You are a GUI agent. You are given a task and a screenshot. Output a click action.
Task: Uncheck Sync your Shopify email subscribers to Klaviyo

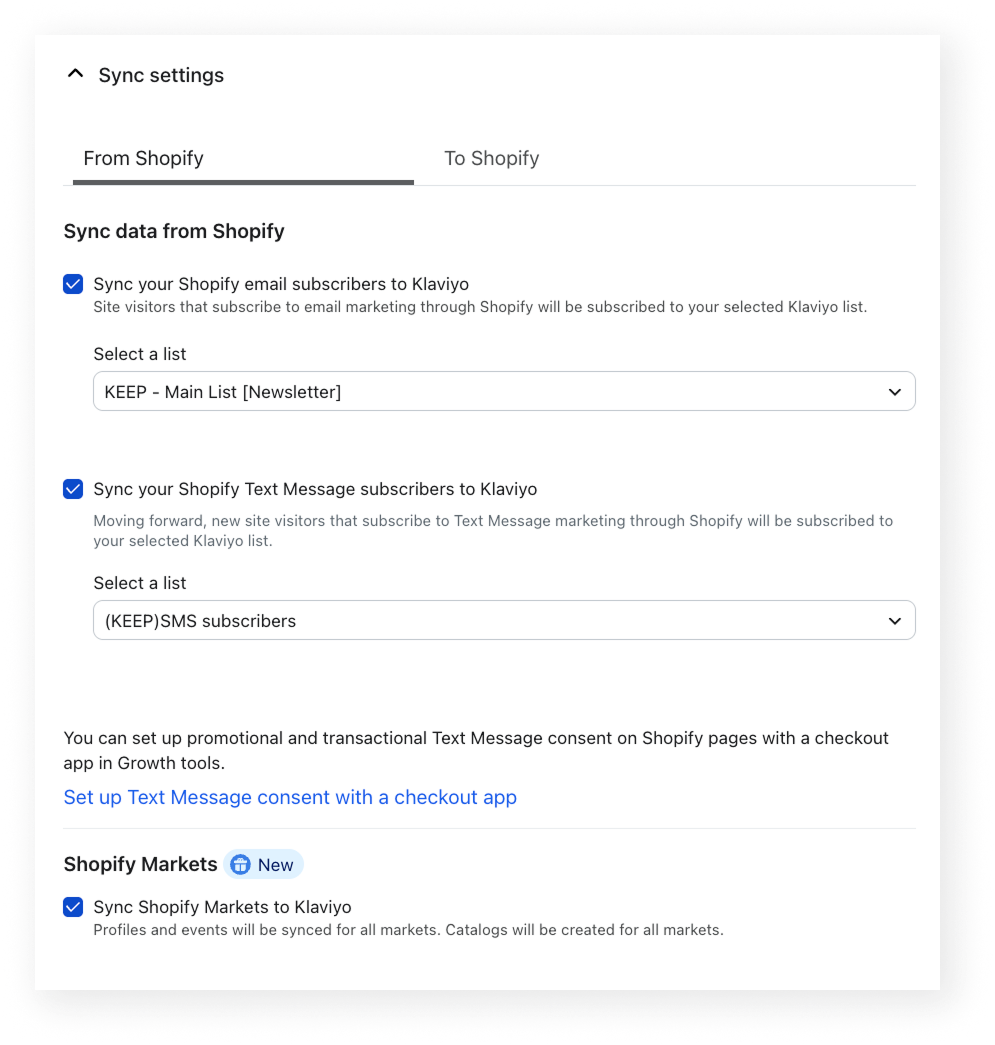(x=72, y=284)
